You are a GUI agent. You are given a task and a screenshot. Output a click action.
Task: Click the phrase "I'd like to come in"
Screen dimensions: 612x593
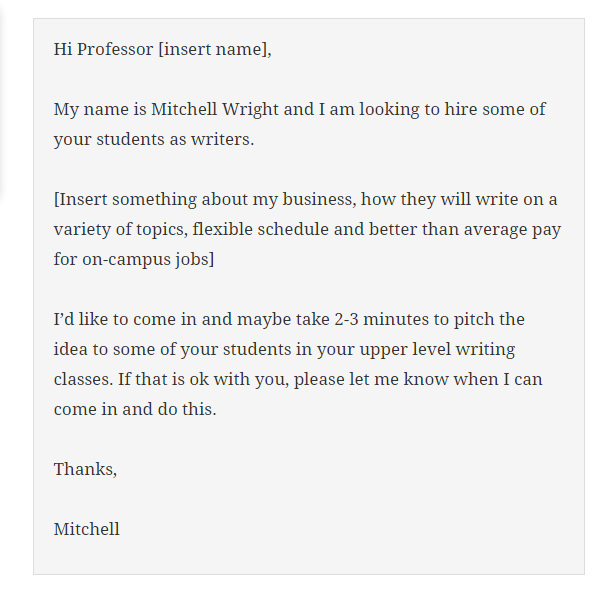pos(125,319)
